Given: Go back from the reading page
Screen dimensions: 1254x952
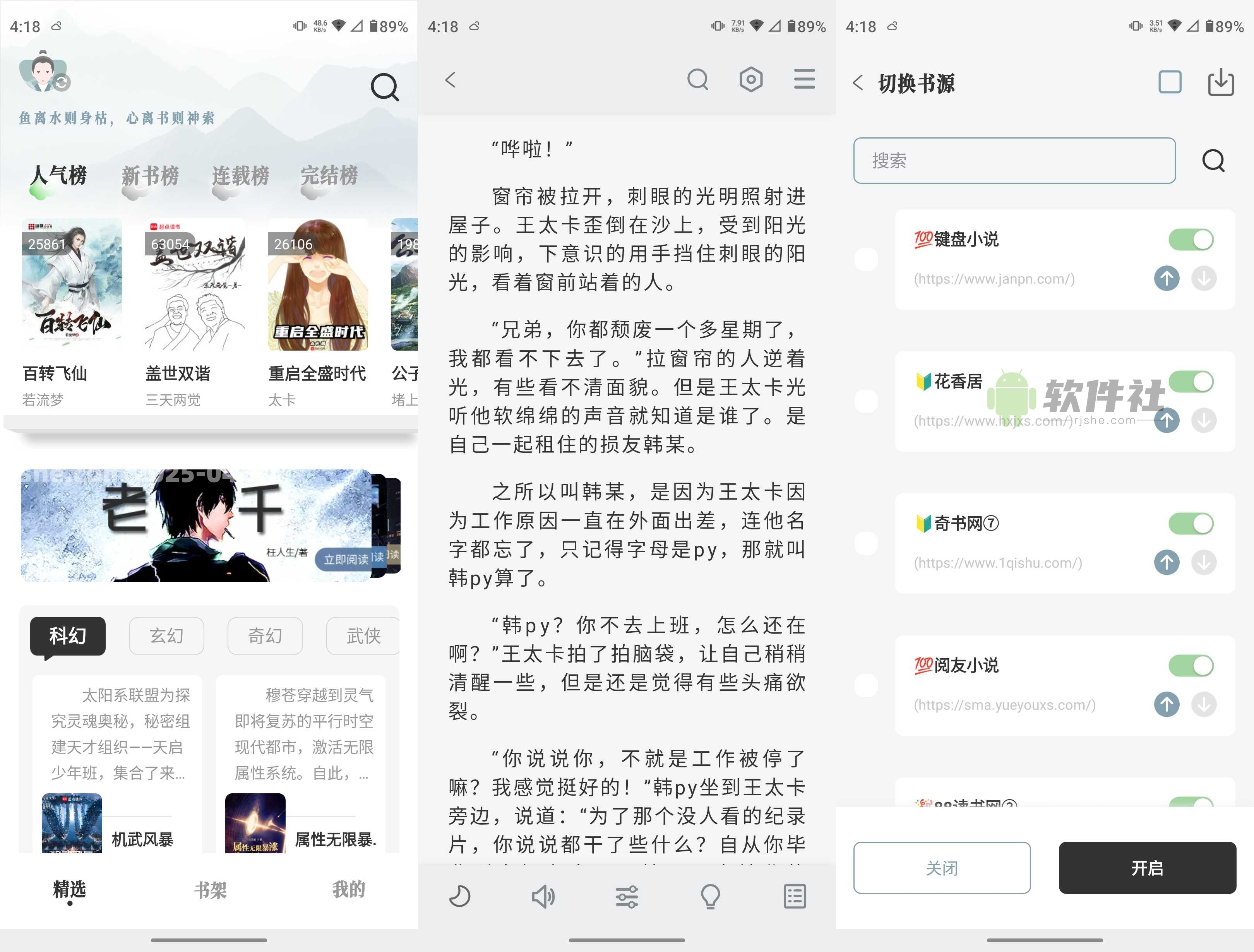Looking at the screenshot, I should tap(451, 80).
